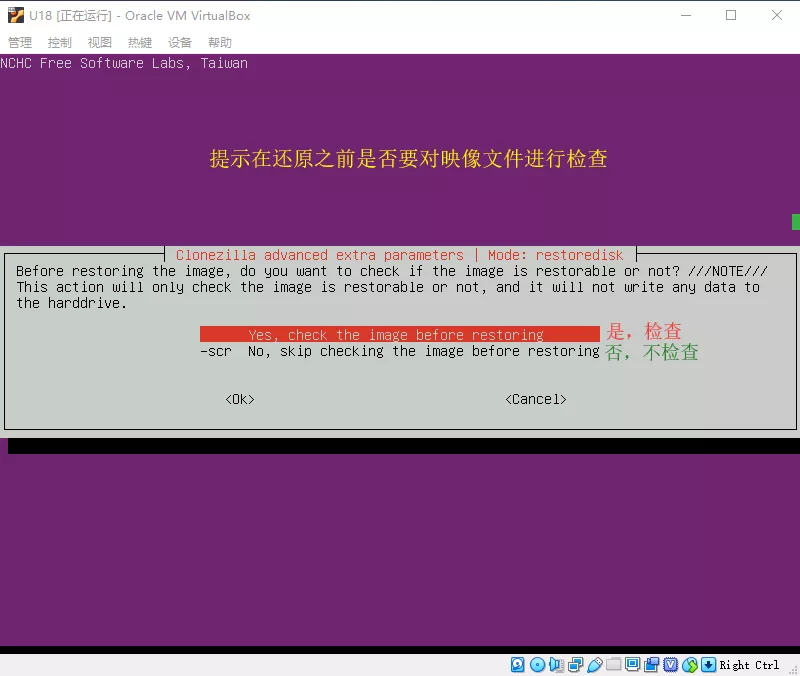Open the 控制 menu
Image resolution: width=800 pixels, height=676 pixels.
[60, 42]
